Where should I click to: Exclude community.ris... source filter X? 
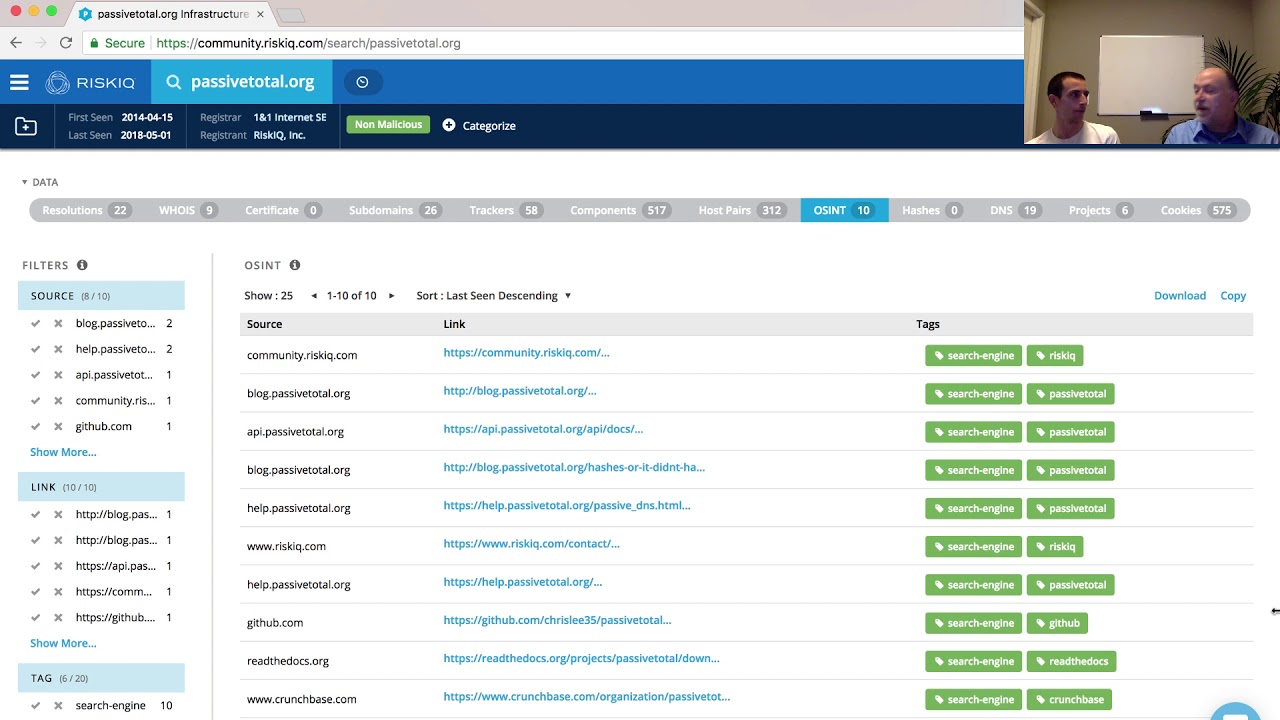coord(58,400)
